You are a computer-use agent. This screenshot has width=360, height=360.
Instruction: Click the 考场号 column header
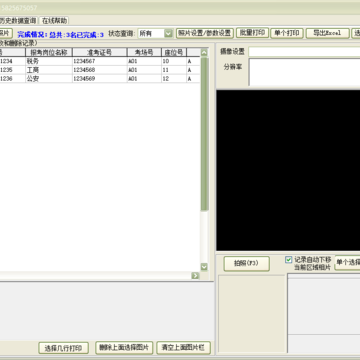click(x=144, y=52)
